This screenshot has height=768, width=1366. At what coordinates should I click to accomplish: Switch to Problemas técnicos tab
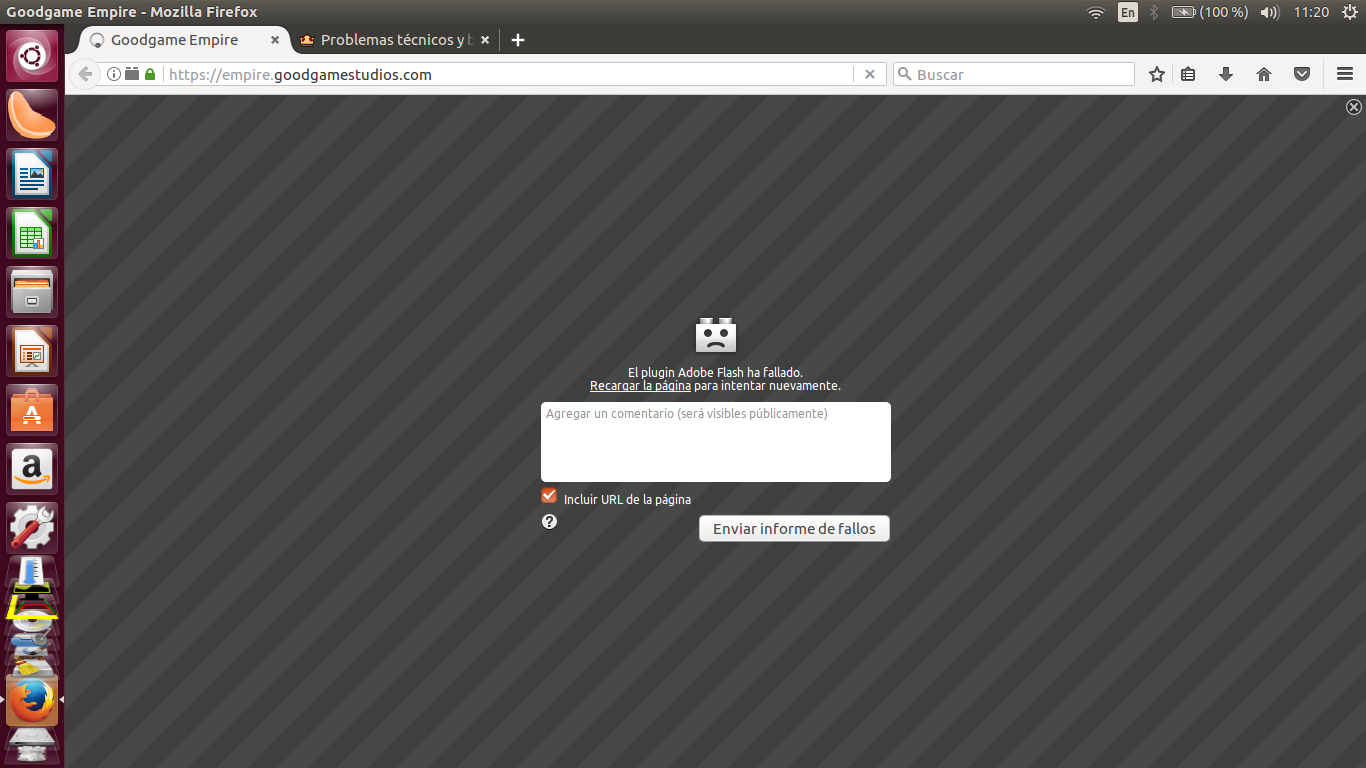click(x=398, y=40)
